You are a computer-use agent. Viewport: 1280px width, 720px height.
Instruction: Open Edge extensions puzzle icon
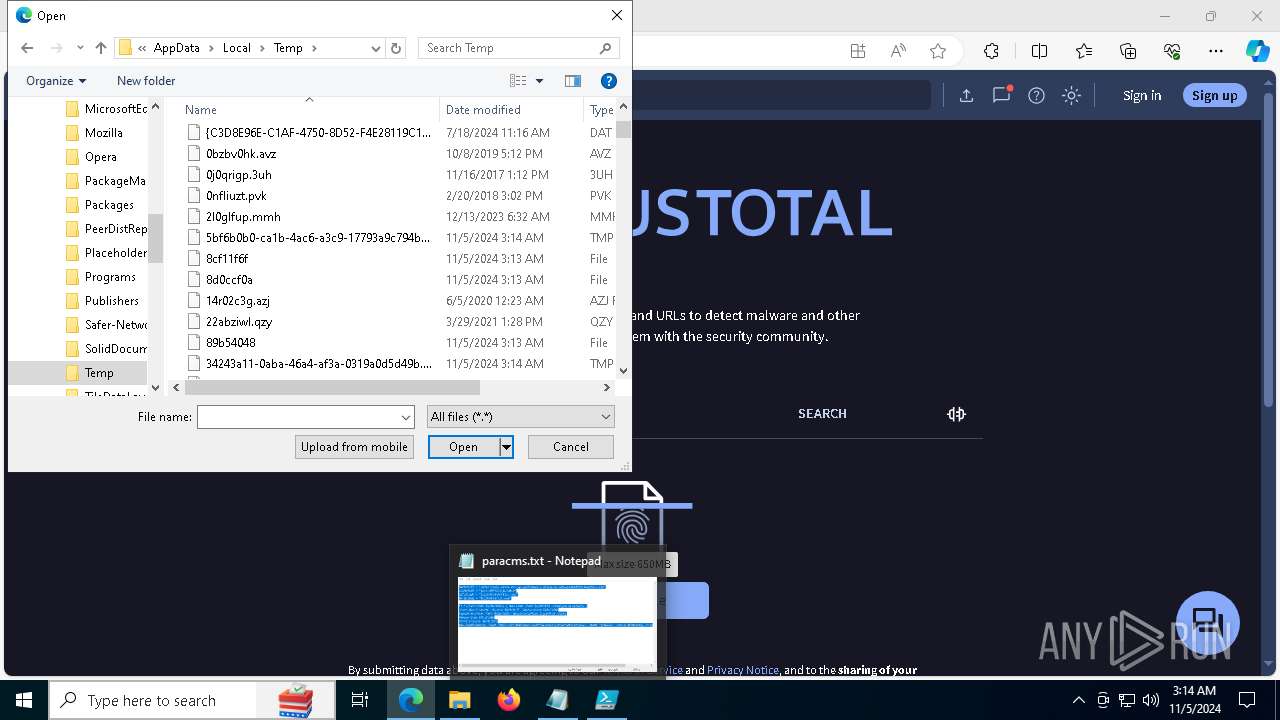point(991,51)
